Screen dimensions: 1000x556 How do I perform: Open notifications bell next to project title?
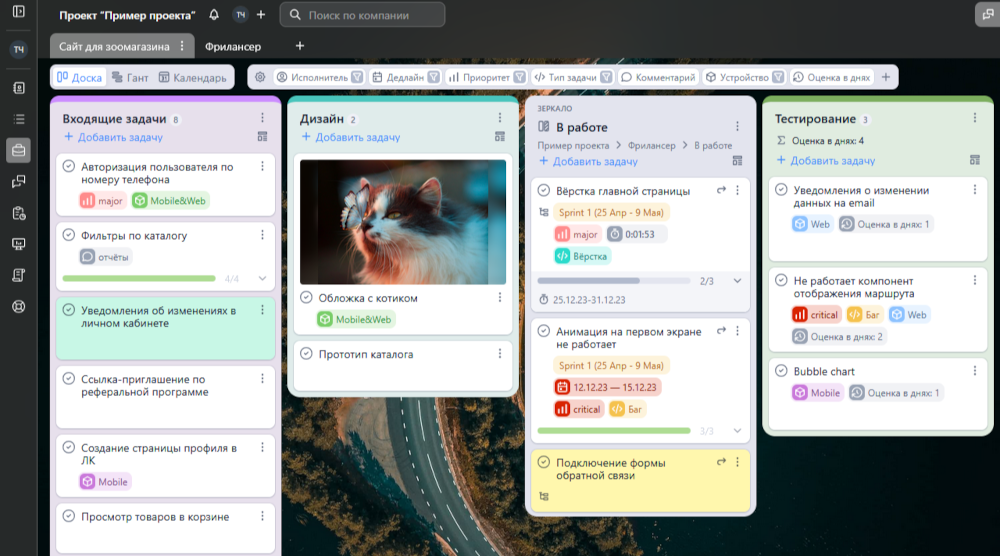click(214, 15)
